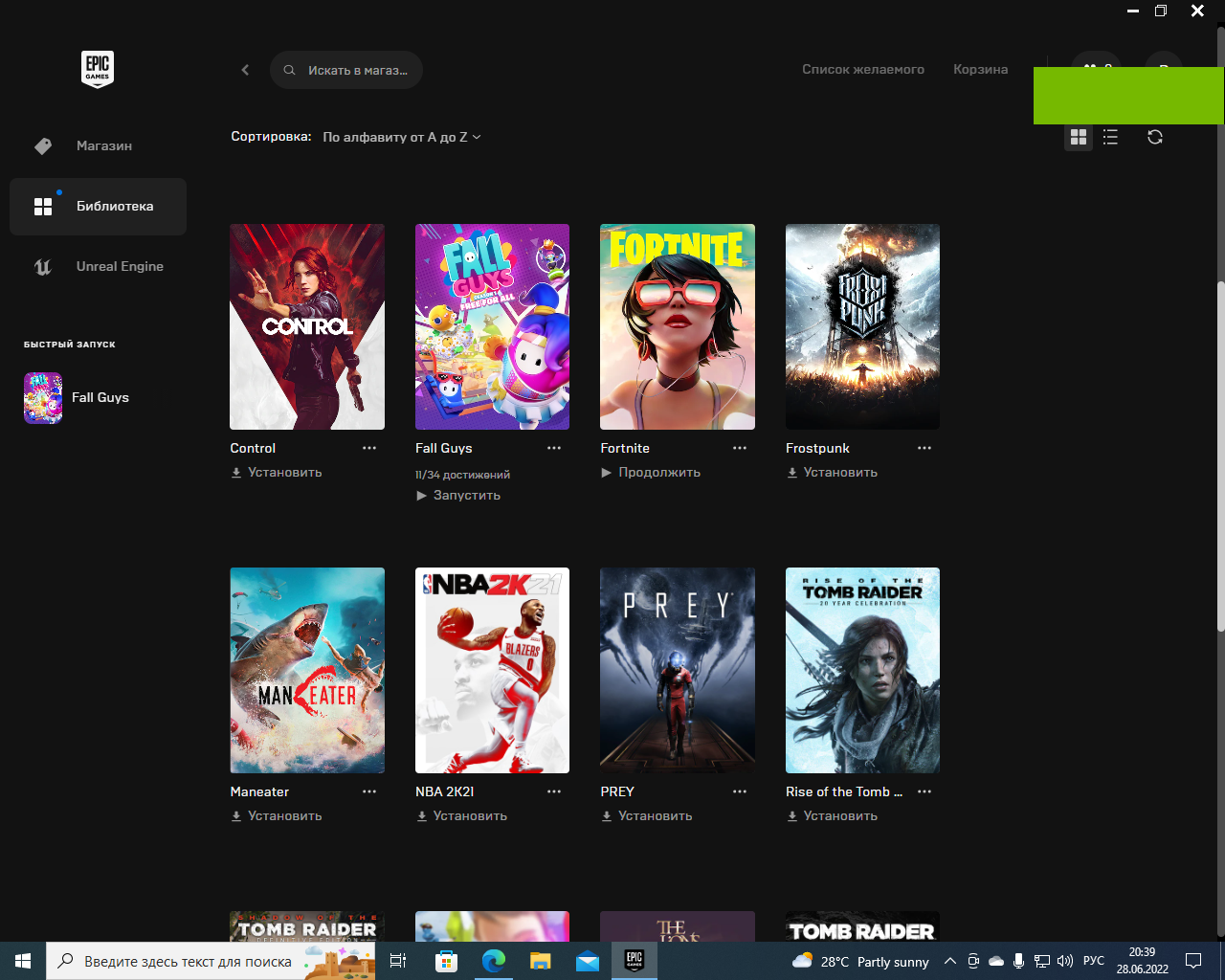The width and height of the screenshot is (1225, 980).
Task: Open Mail app from taskbar
Action: tap(587, 961)
